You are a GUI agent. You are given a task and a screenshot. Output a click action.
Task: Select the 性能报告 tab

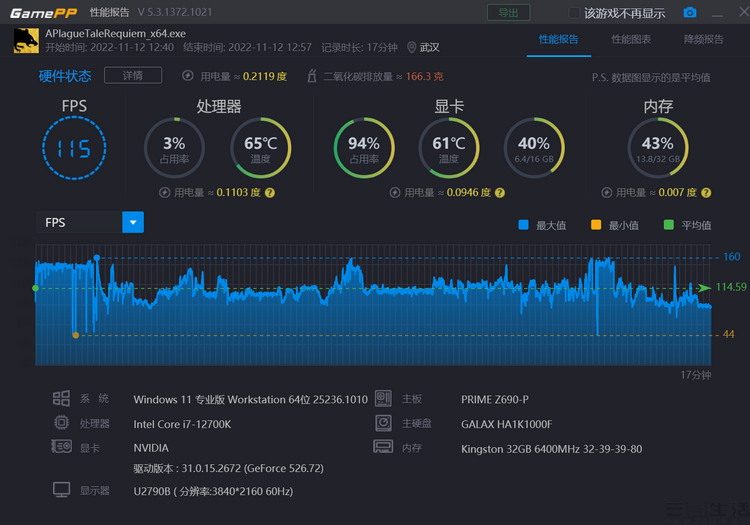point(558,40)
